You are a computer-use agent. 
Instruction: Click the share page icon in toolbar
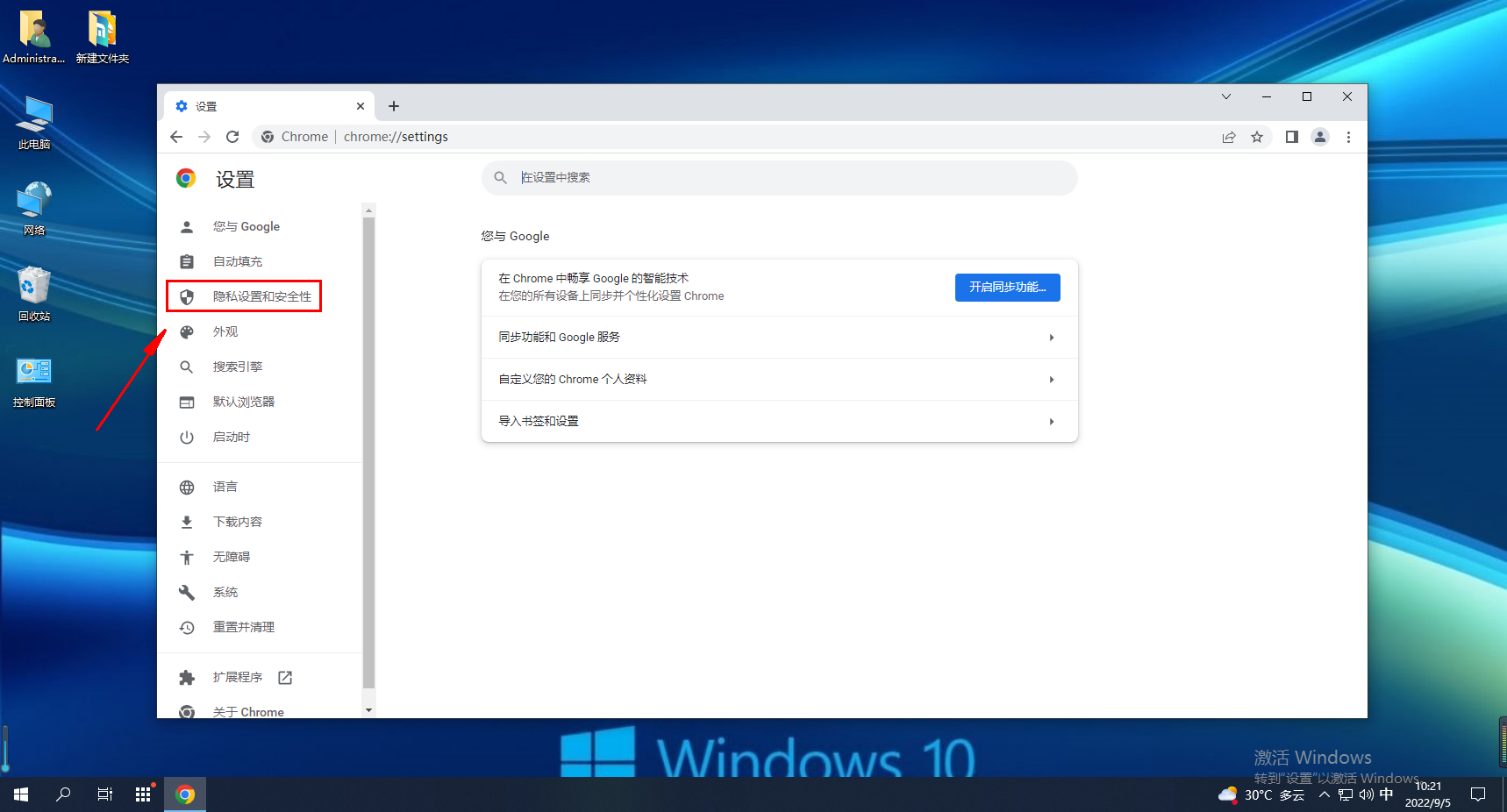click(1229, 137)
